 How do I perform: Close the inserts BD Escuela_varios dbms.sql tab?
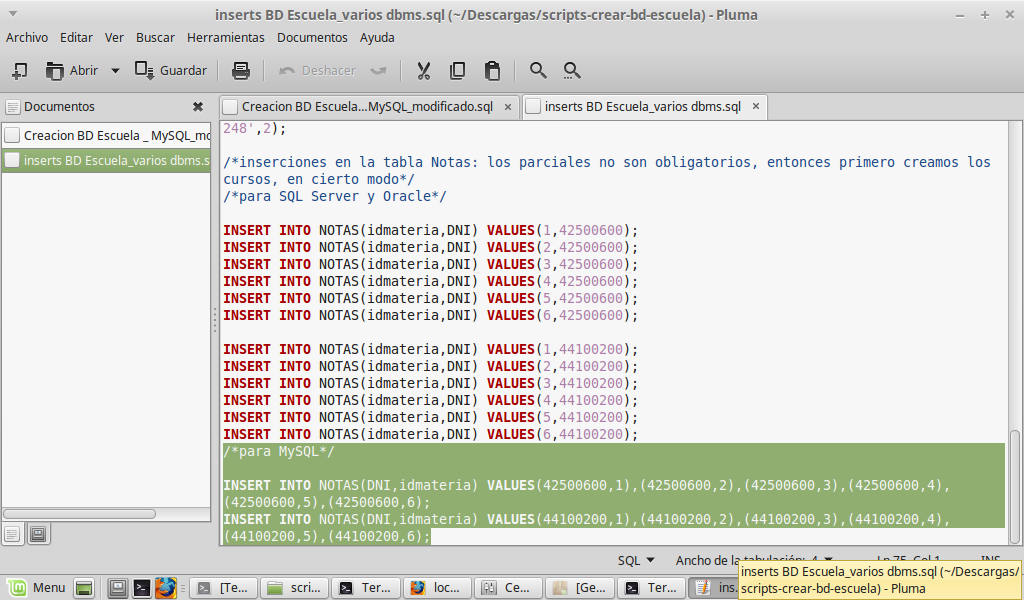coord(756,106)
